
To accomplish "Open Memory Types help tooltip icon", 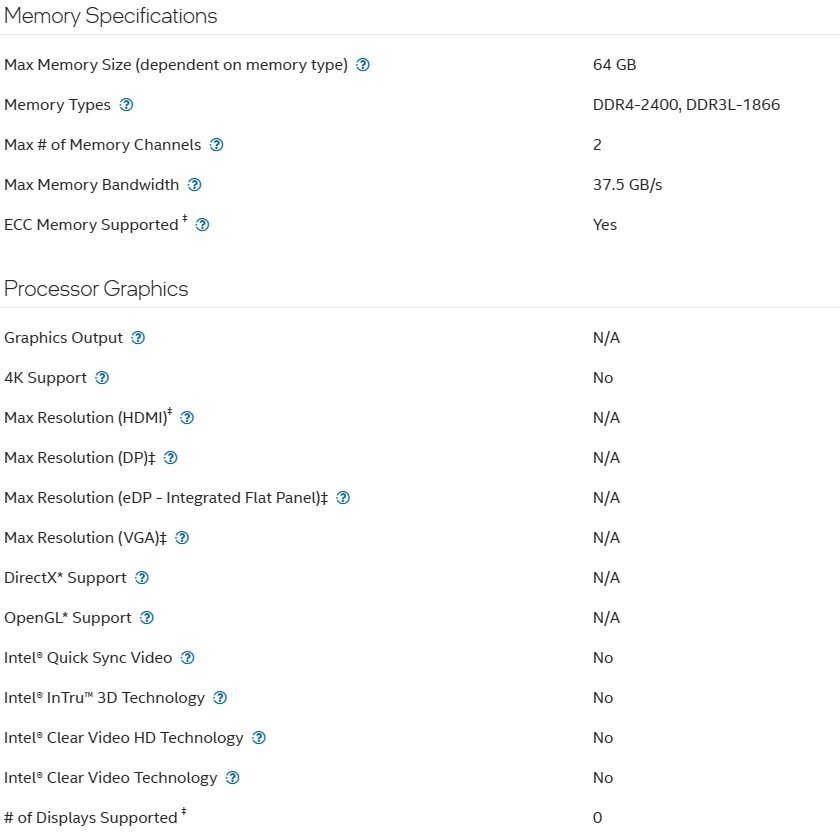I will point(126,105).
